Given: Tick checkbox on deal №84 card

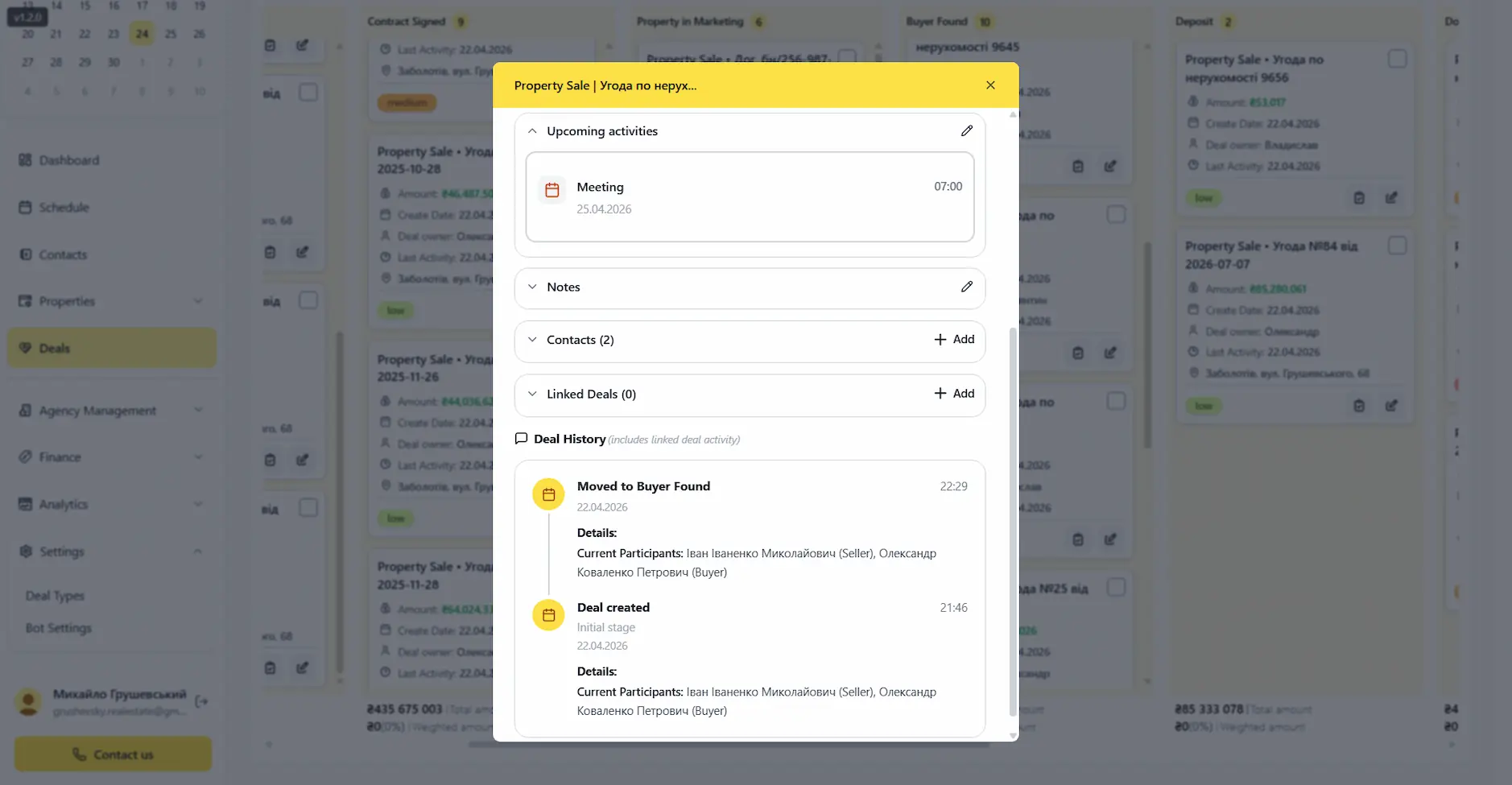Looking at the screenshot, I should (1397, 246).
